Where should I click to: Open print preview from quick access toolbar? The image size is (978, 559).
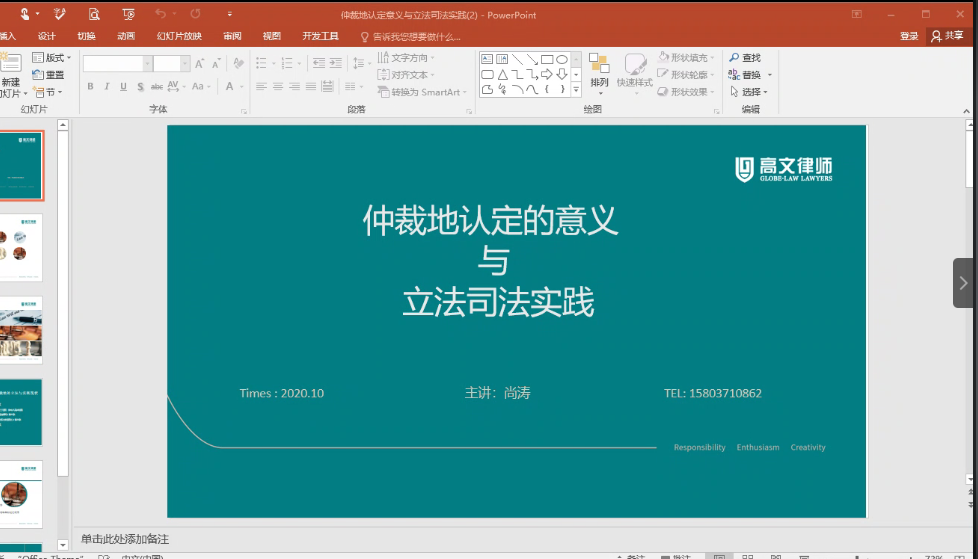click(94, 14)
